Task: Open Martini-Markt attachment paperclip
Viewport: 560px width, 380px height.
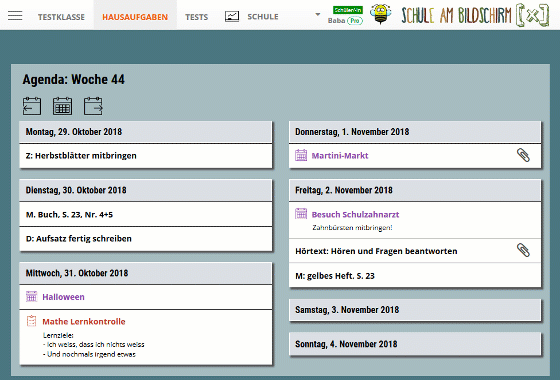Action: (x=523, y=155)
